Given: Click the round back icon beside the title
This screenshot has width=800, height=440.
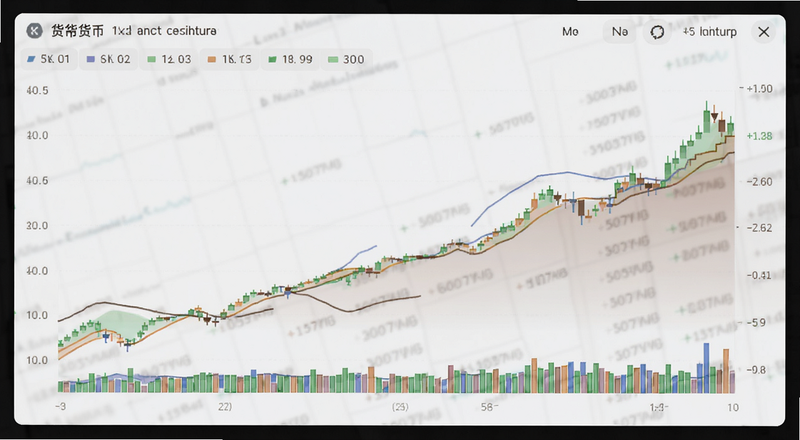Looking at the screenshot, I should 34,31.
